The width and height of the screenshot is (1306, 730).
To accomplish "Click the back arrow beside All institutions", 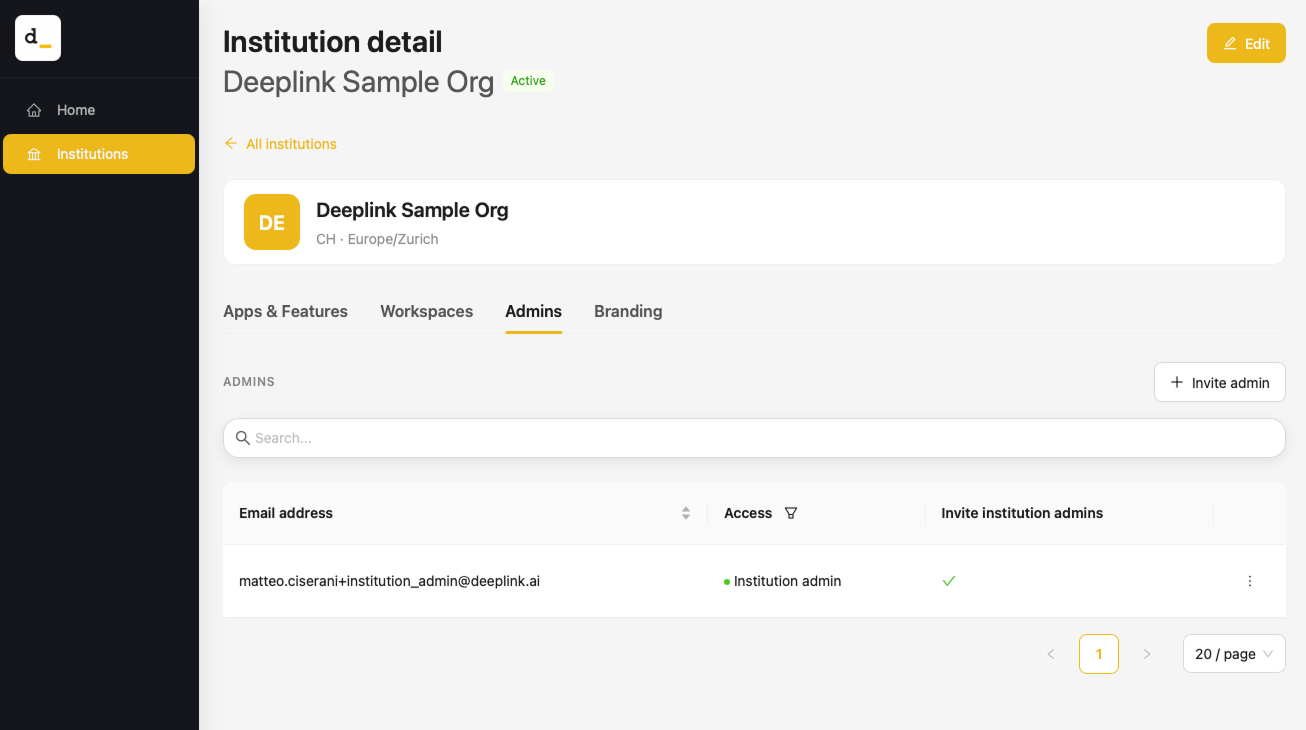I will coord(231,143).
